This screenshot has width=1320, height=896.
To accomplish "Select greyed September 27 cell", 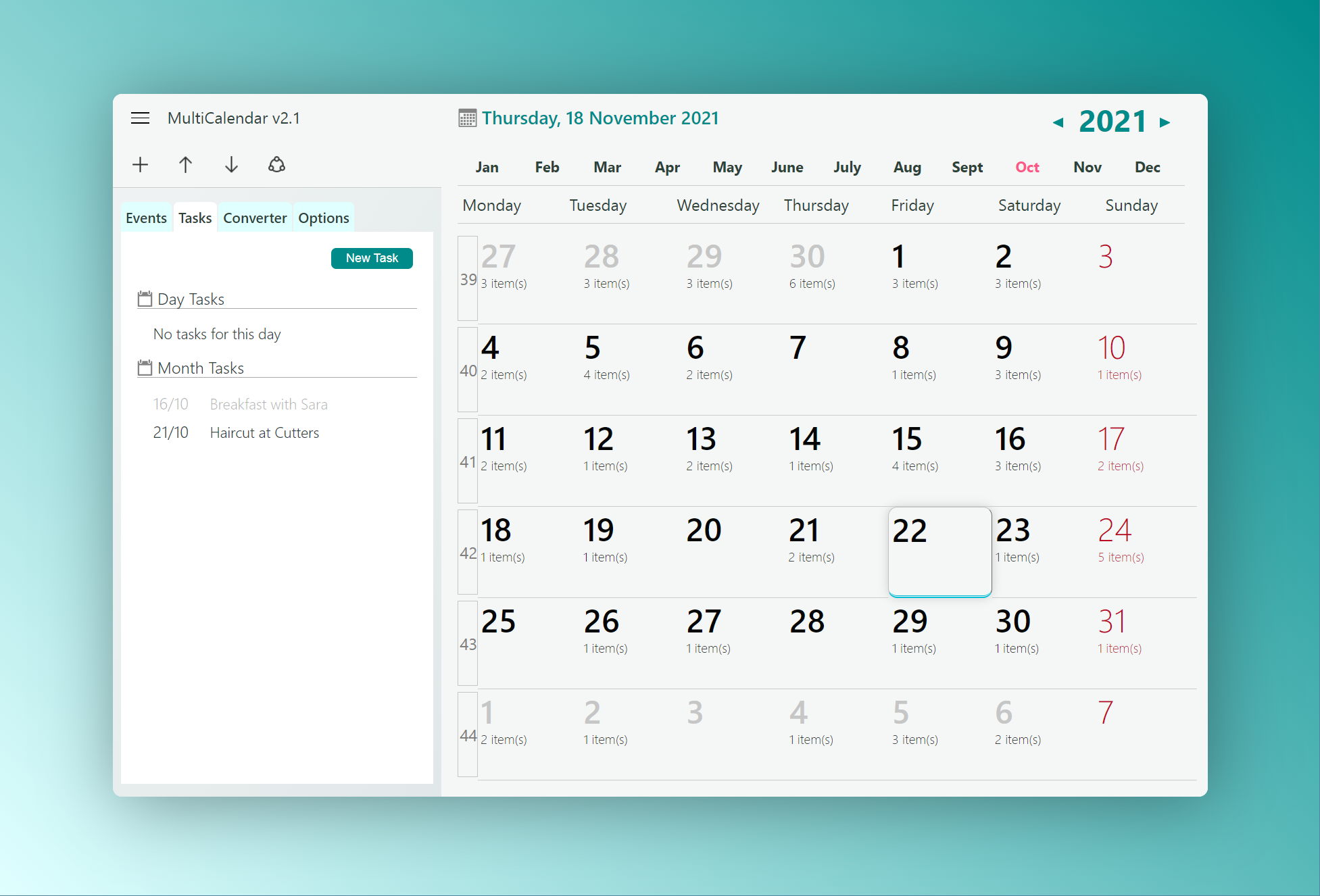I will (529, 278).
